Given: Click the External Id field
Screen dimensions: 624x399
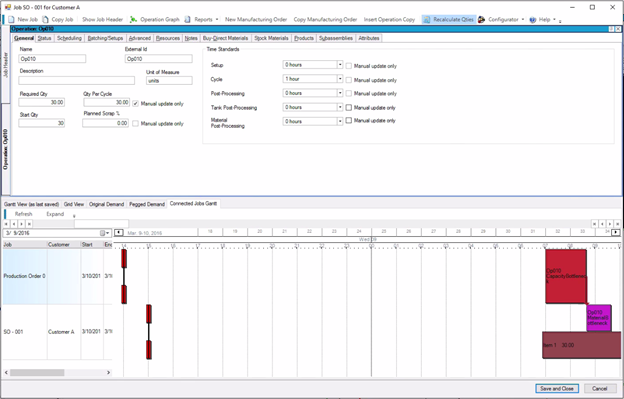Looking at the screenshot, I should pyautogui.click(x=158, y=59).
